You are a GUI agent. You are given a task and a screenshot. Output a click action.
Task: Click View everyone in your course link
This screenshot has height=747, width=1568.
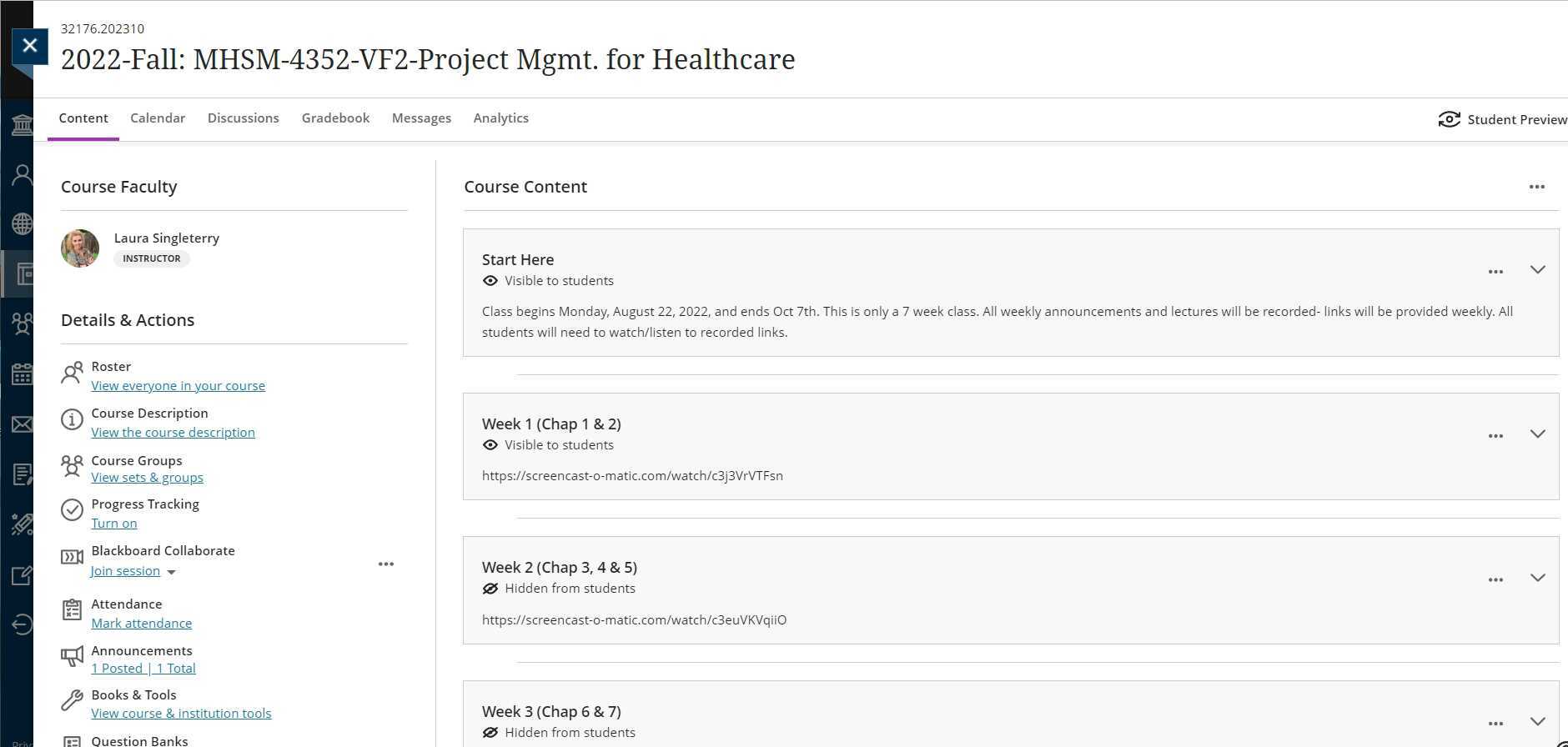[x=178, y=386]
